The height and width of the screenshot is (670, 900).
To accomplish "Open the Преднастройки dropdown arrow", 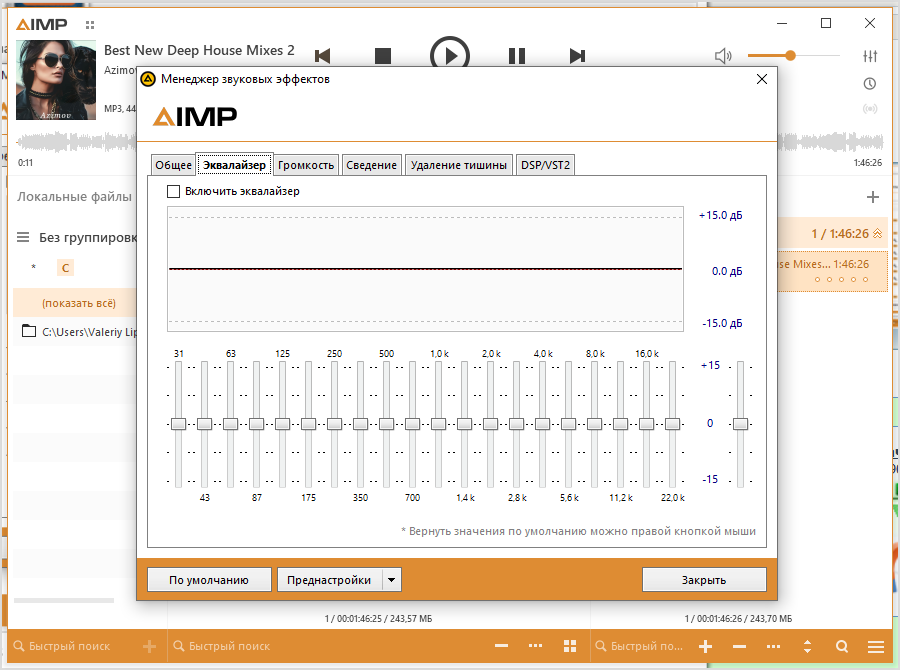I will [392, 580].
